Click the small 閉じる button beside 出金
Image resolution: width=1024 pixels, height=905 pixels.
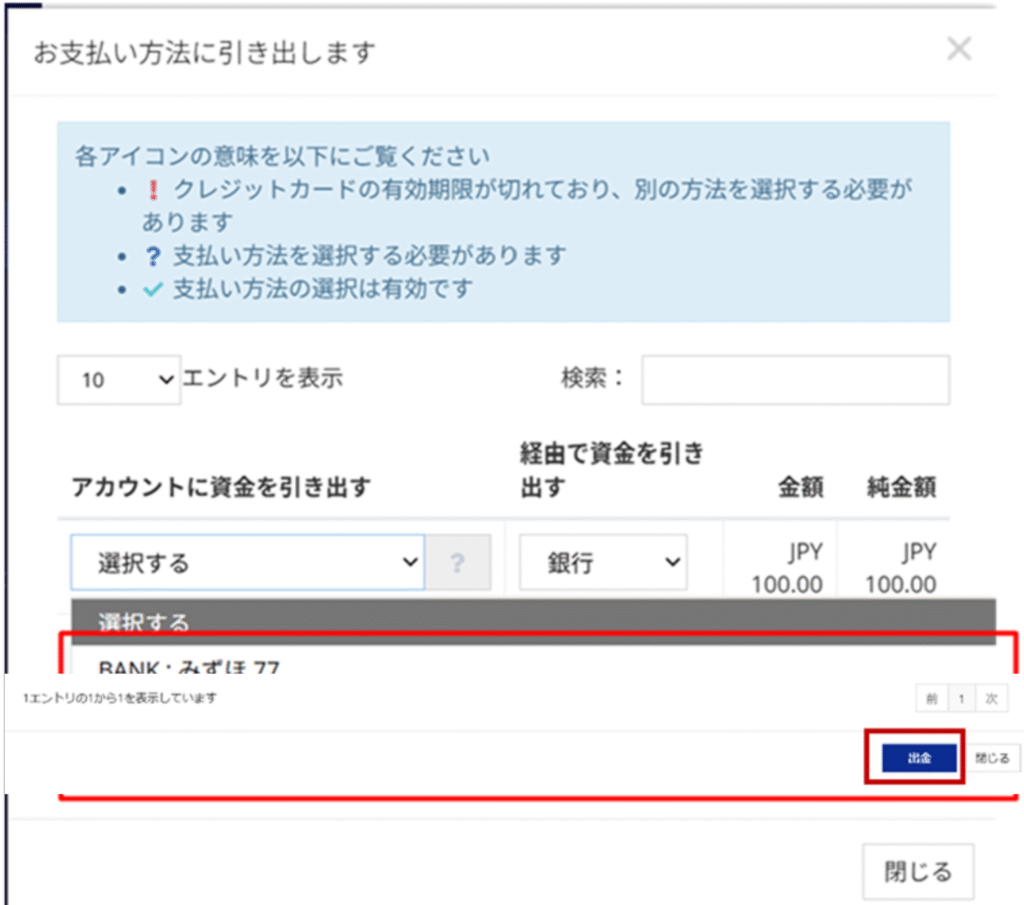(992, 758)
